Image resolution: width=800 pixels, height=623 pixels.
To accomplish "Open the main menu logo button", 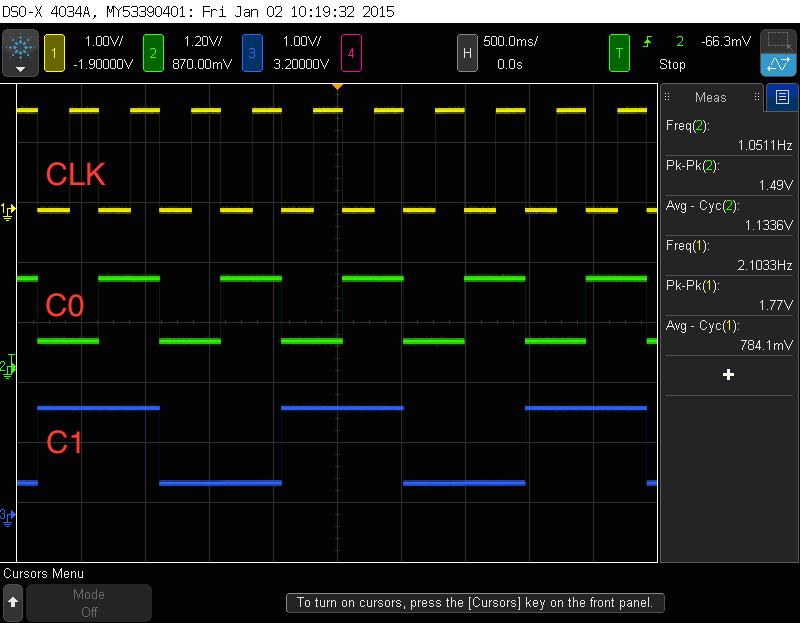I will tap(19, 51).
